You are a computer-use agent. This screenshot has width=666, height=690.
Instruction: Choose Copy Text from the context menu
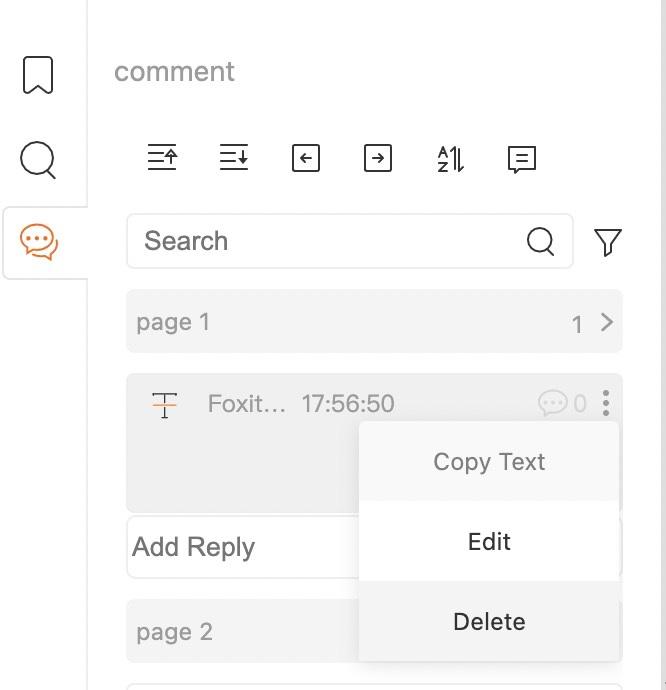pyautogui.click(x=489, y=462)
